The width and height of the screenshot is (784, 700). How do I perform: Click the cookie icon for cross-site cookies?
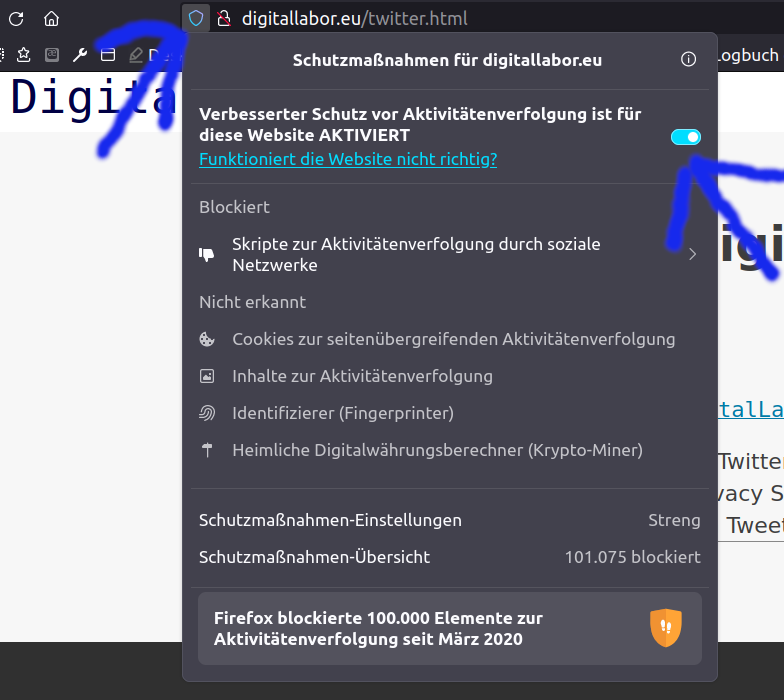coord(206,340)
